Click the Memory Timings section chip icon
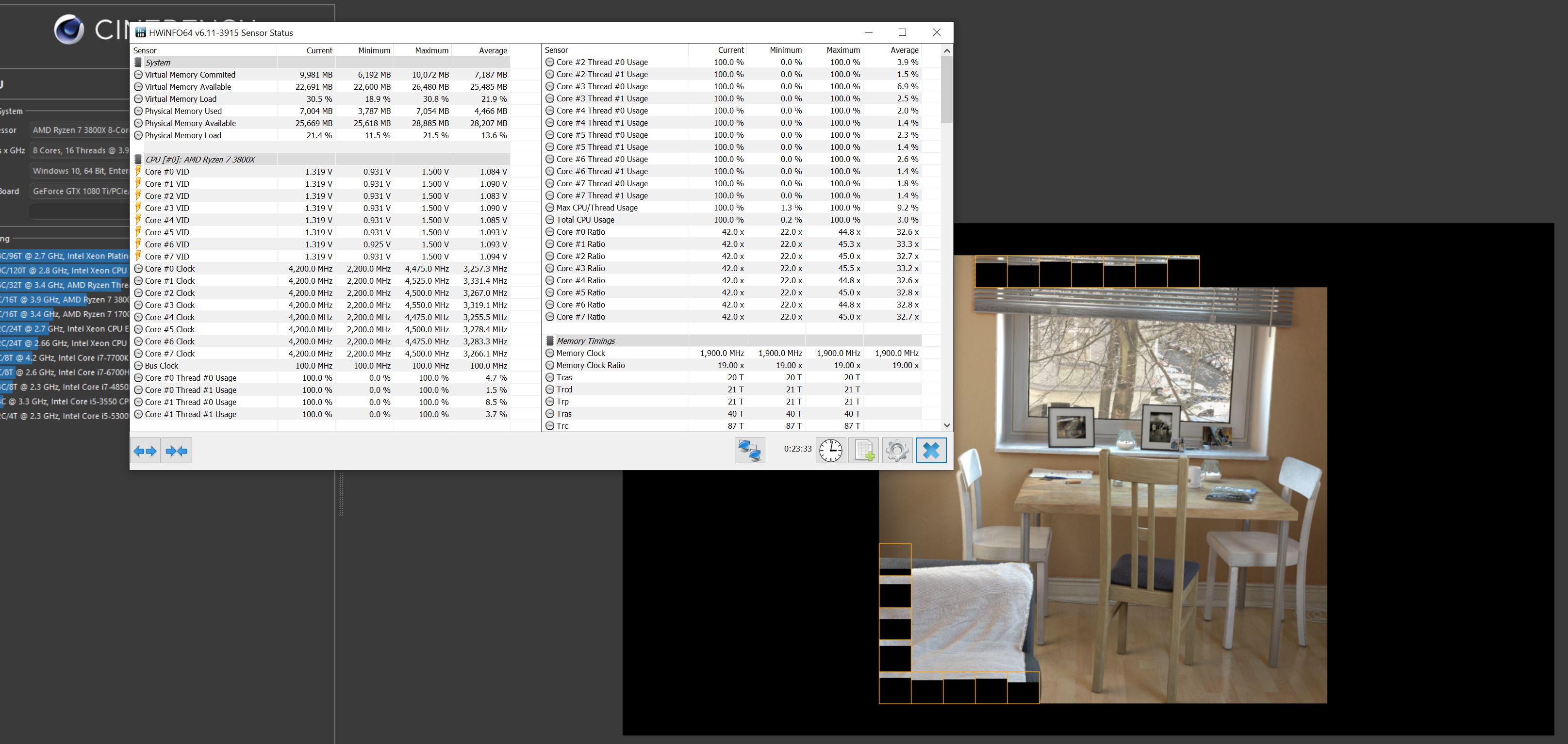The height and width of the screenshot is (744, 1568). coord(550,340)
